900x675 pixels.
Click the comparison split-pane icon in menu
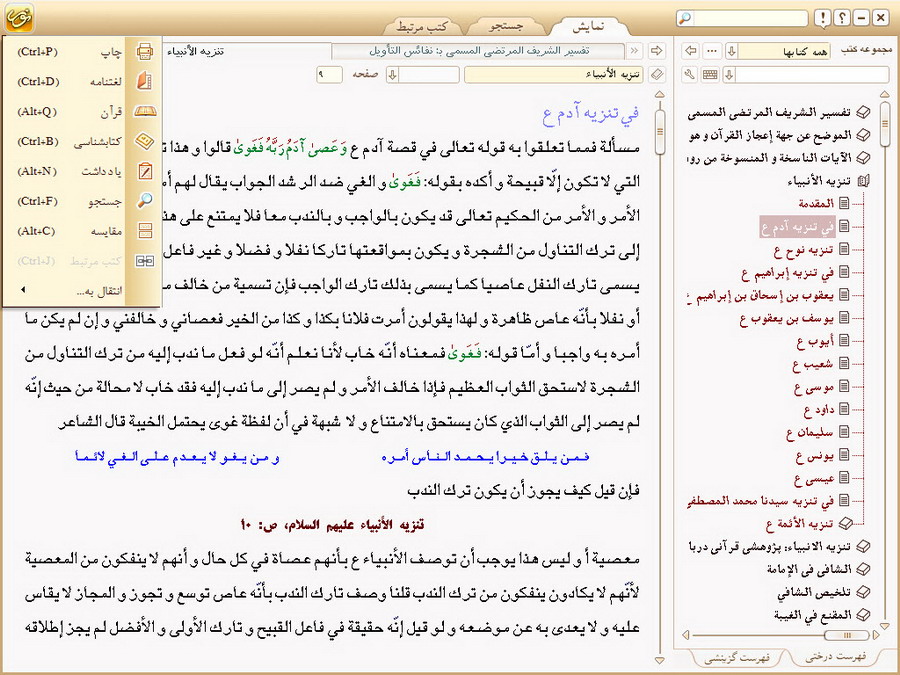145,231
